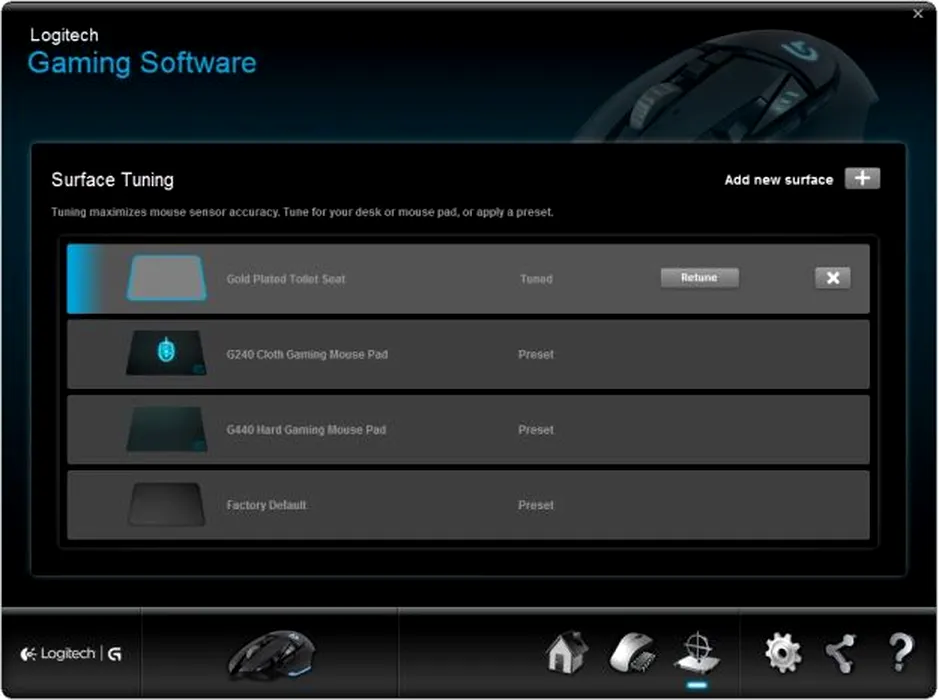Delete the Gold Plated Toilet Seat surface
The height and width of the screenshot is (700, 939).
(x=832, y=278)
